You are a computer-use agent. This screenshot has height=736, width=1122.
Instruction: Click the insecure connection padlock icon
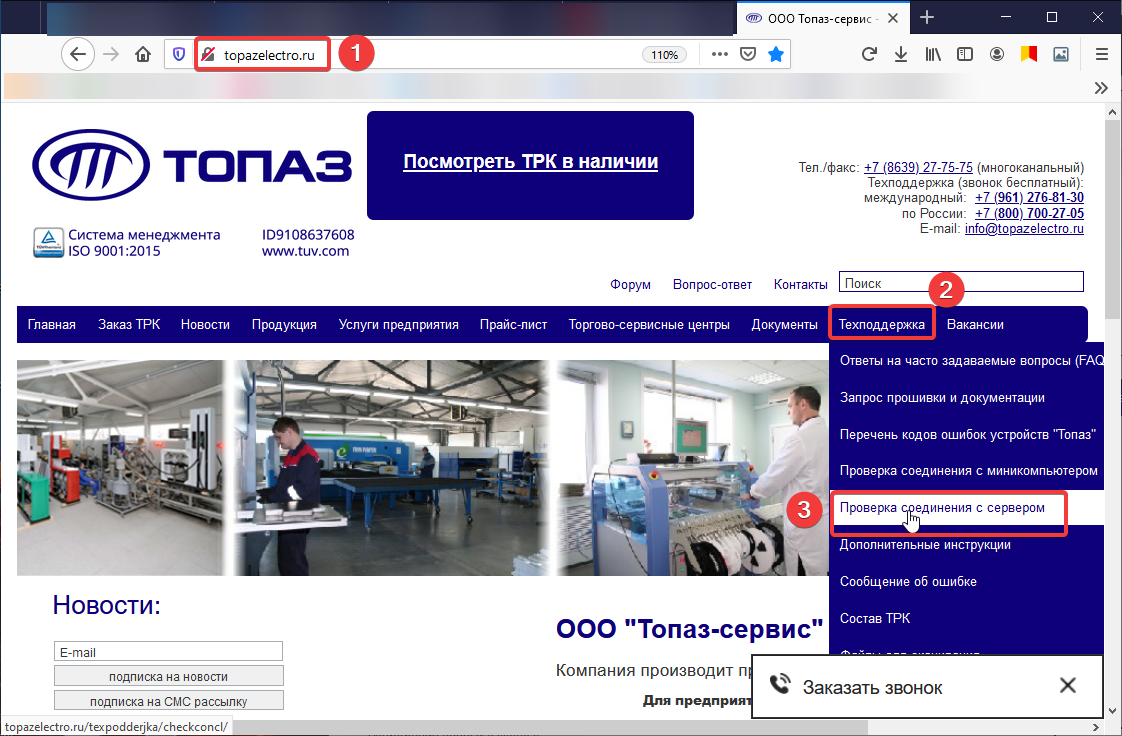[208, 54]
